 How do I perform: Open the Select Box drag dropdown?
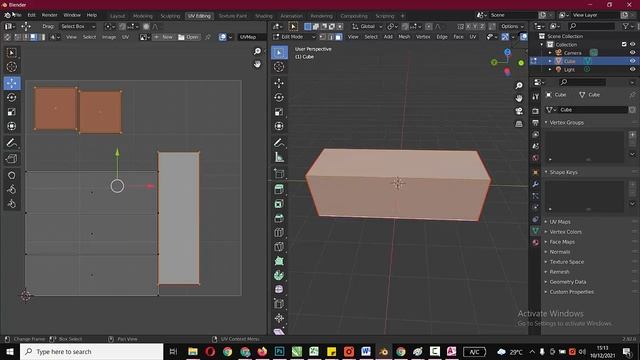[78, 26]
